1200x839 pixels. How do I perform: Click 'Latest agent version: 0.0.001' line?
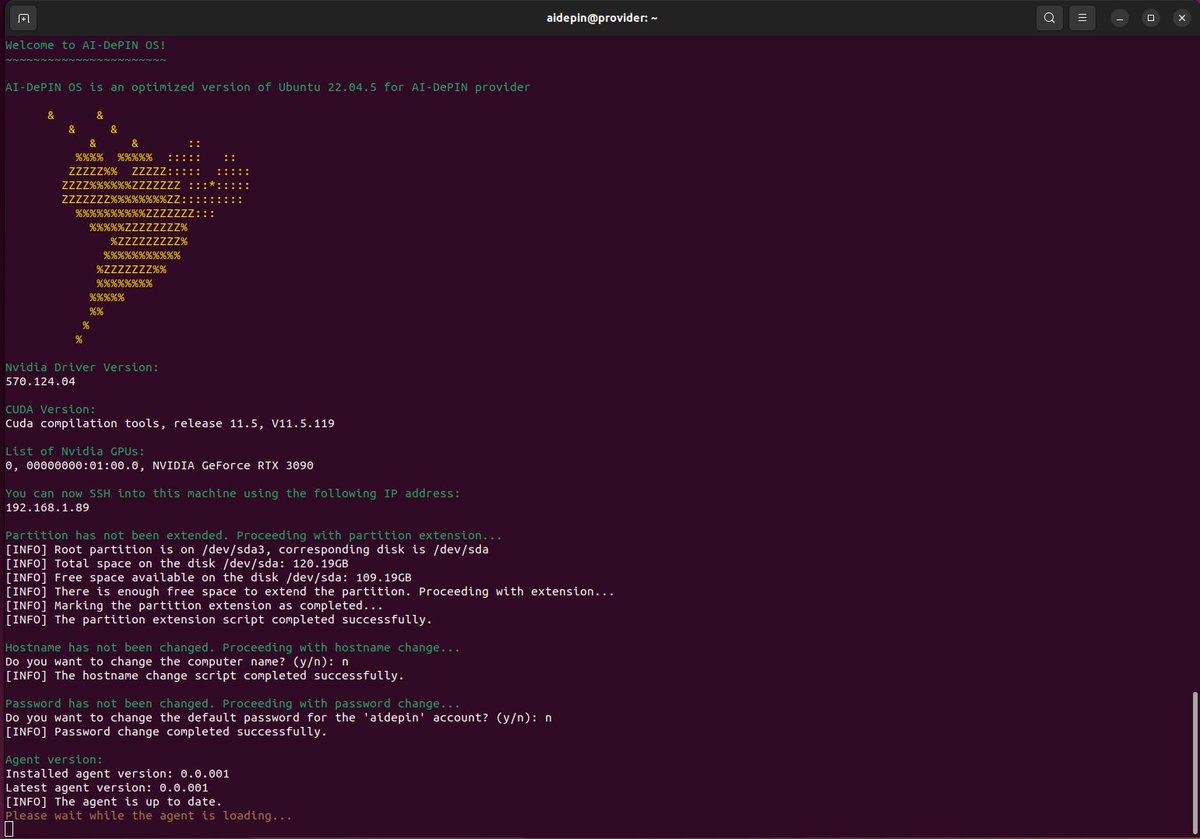click(x=107, y=787)
